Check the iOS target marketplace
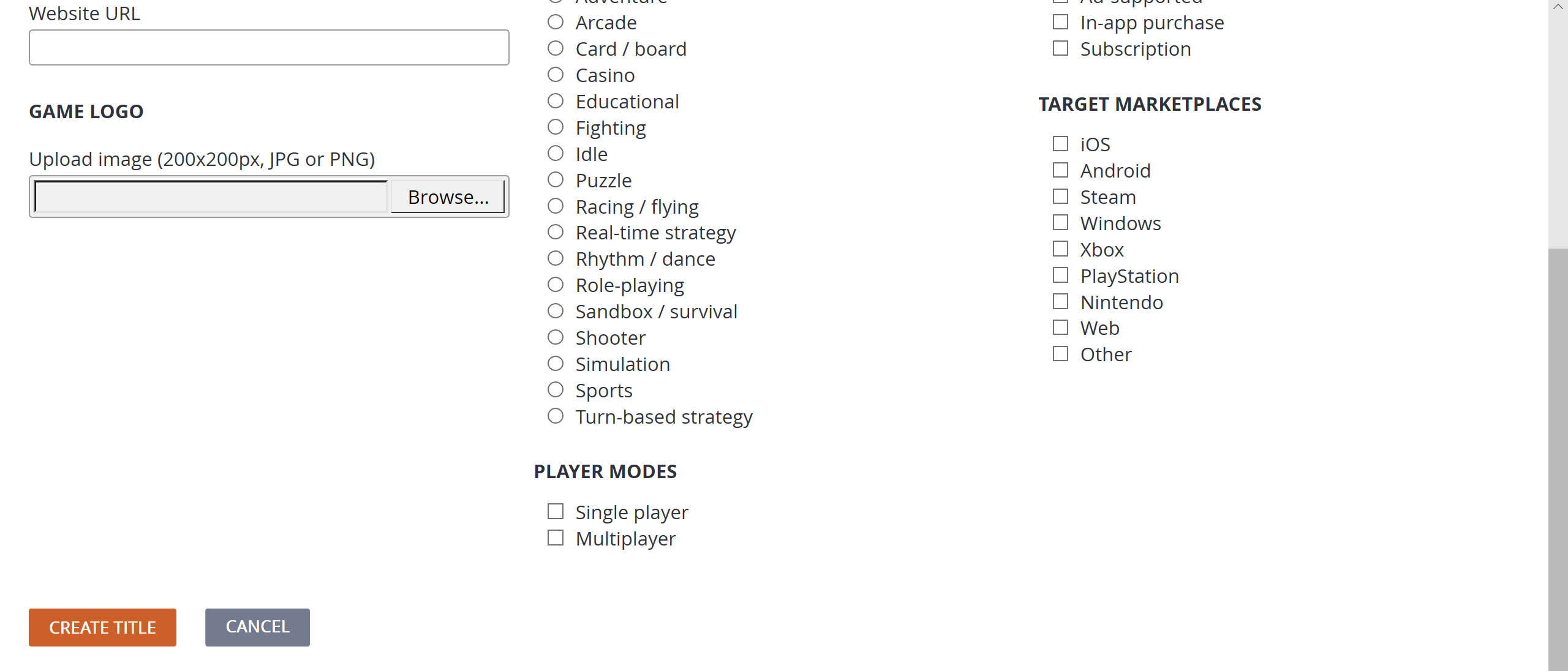 [1061, 143]
